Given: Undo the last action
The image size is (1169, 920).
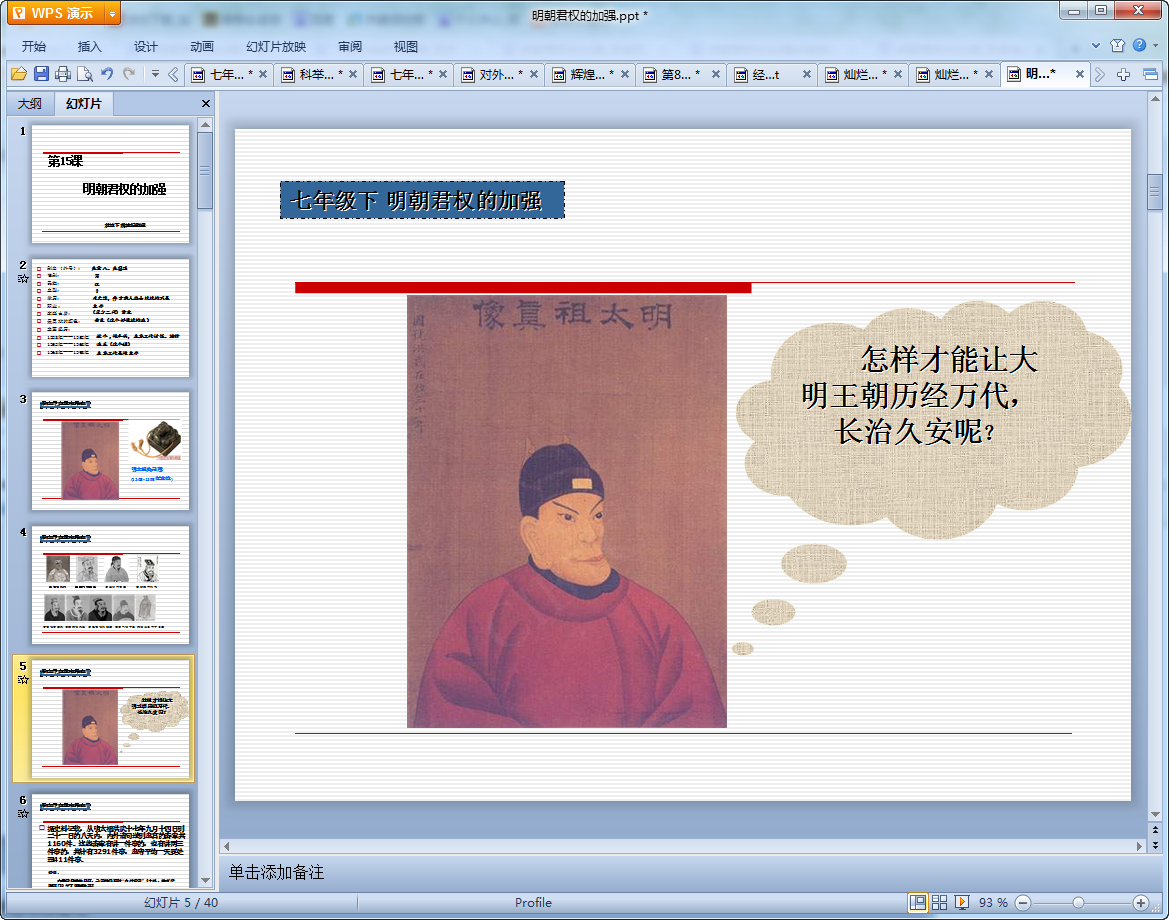Looking at the screenshot, I should click(107, 74).
